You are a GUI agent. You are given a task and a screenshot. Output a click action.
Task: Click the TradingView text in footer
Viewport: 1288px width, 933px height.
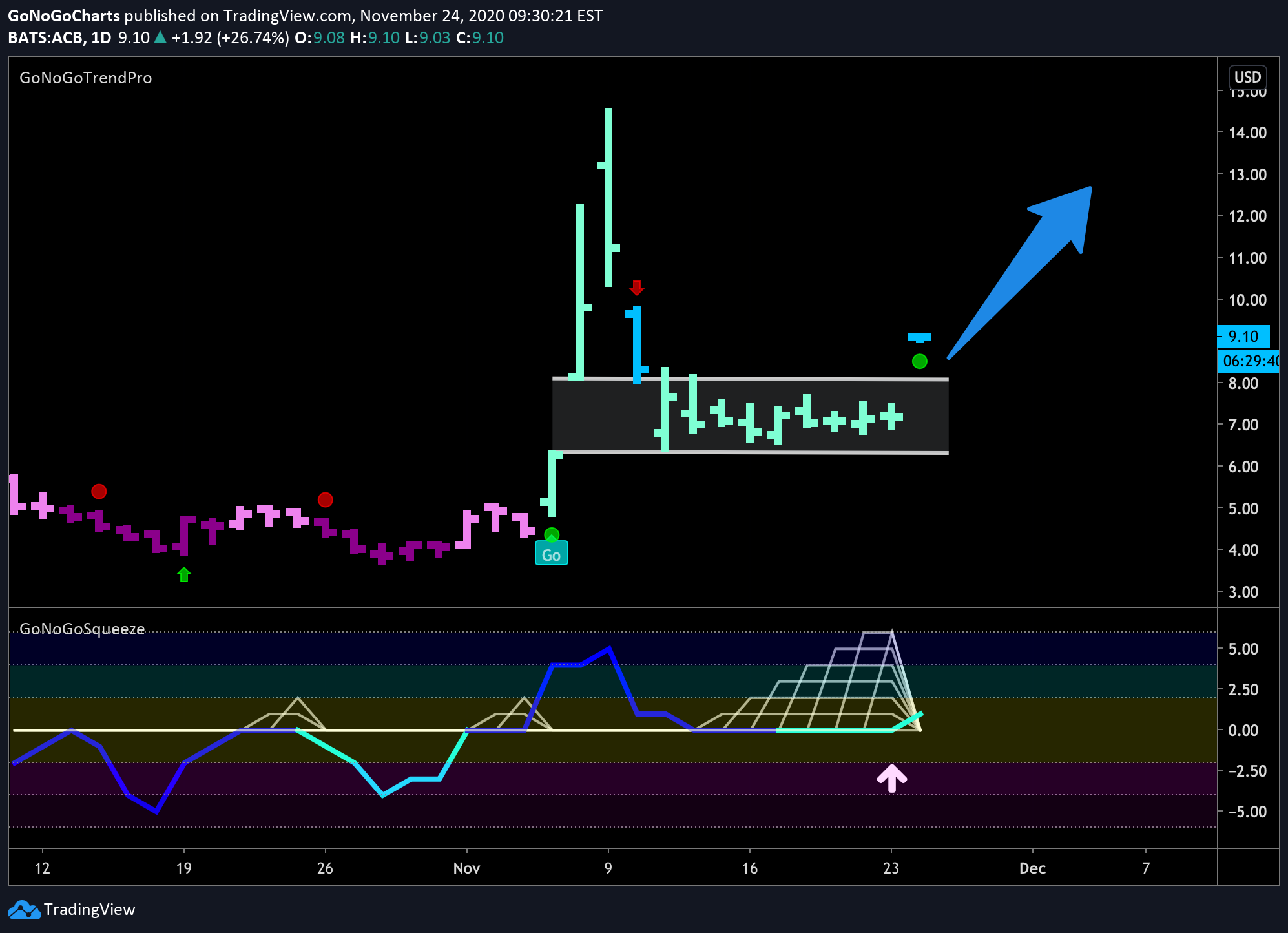click(90, 910)
